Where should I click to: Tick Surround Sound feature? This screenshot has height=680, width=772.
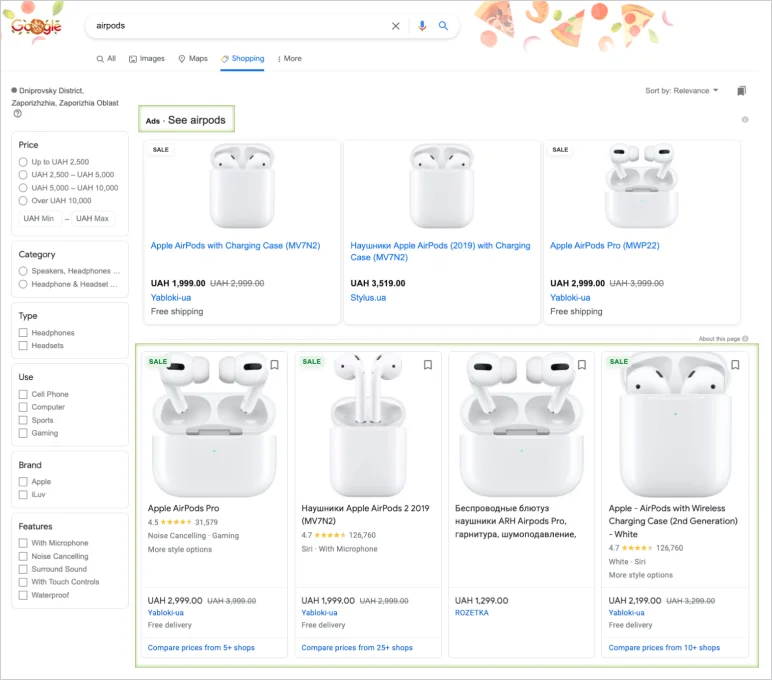(x=23, y=569)
